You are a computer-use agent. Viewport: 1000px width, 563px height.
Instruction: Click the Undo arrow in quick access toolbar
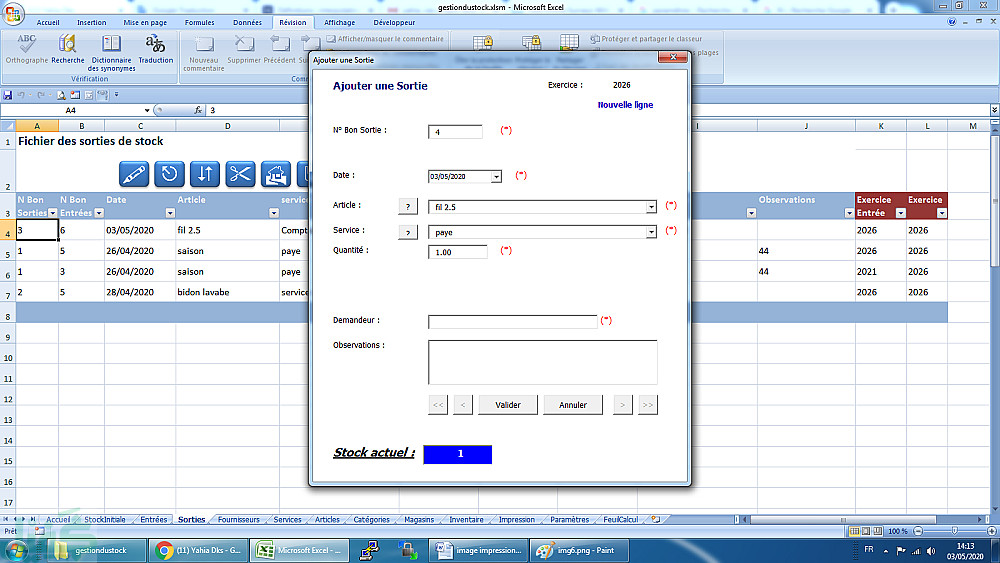coord(21,95)
